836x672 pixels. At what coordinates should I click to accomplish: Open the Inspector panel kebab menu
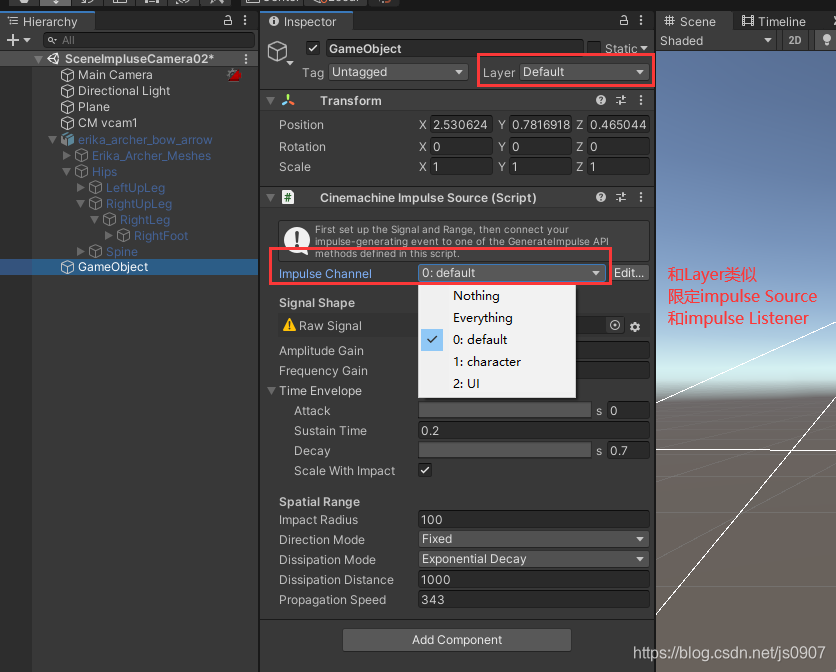point(641,21)
